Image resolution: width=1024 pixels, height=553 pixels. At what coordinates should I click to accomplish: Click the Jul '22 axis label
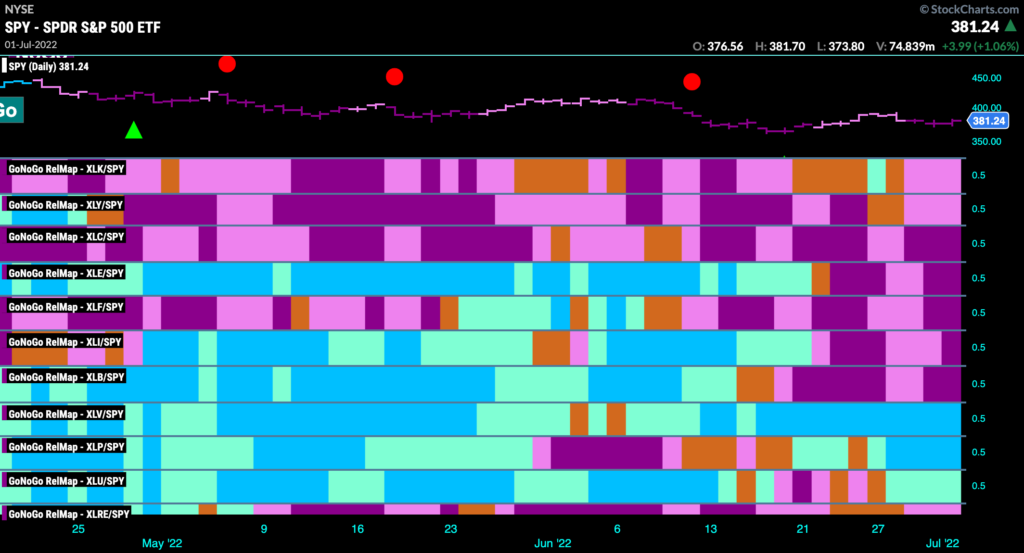click(942, 543)
